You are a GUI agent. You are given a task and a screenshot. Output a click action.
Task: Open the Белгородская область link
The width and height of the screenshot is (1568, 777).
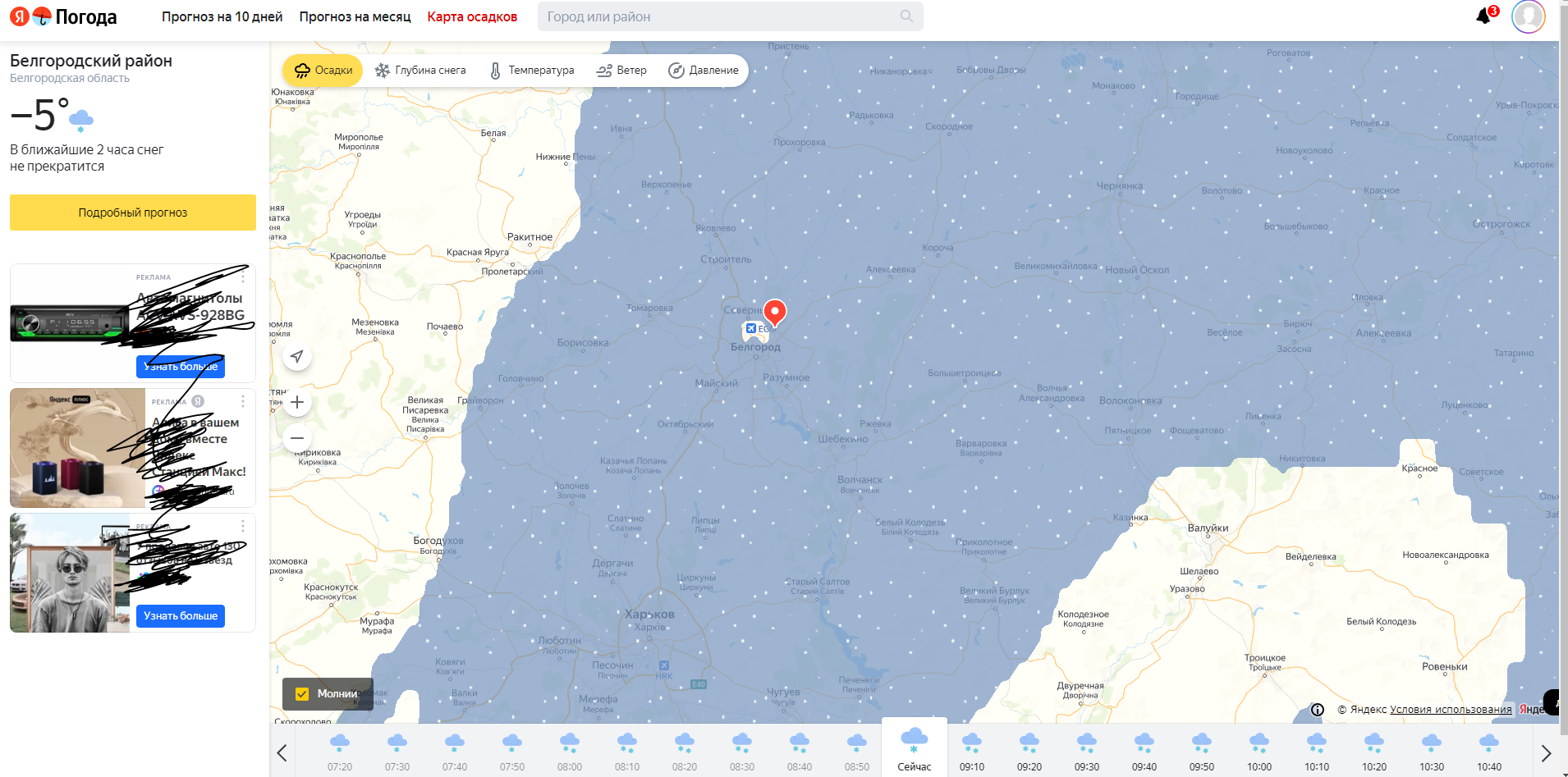[70, 78]
